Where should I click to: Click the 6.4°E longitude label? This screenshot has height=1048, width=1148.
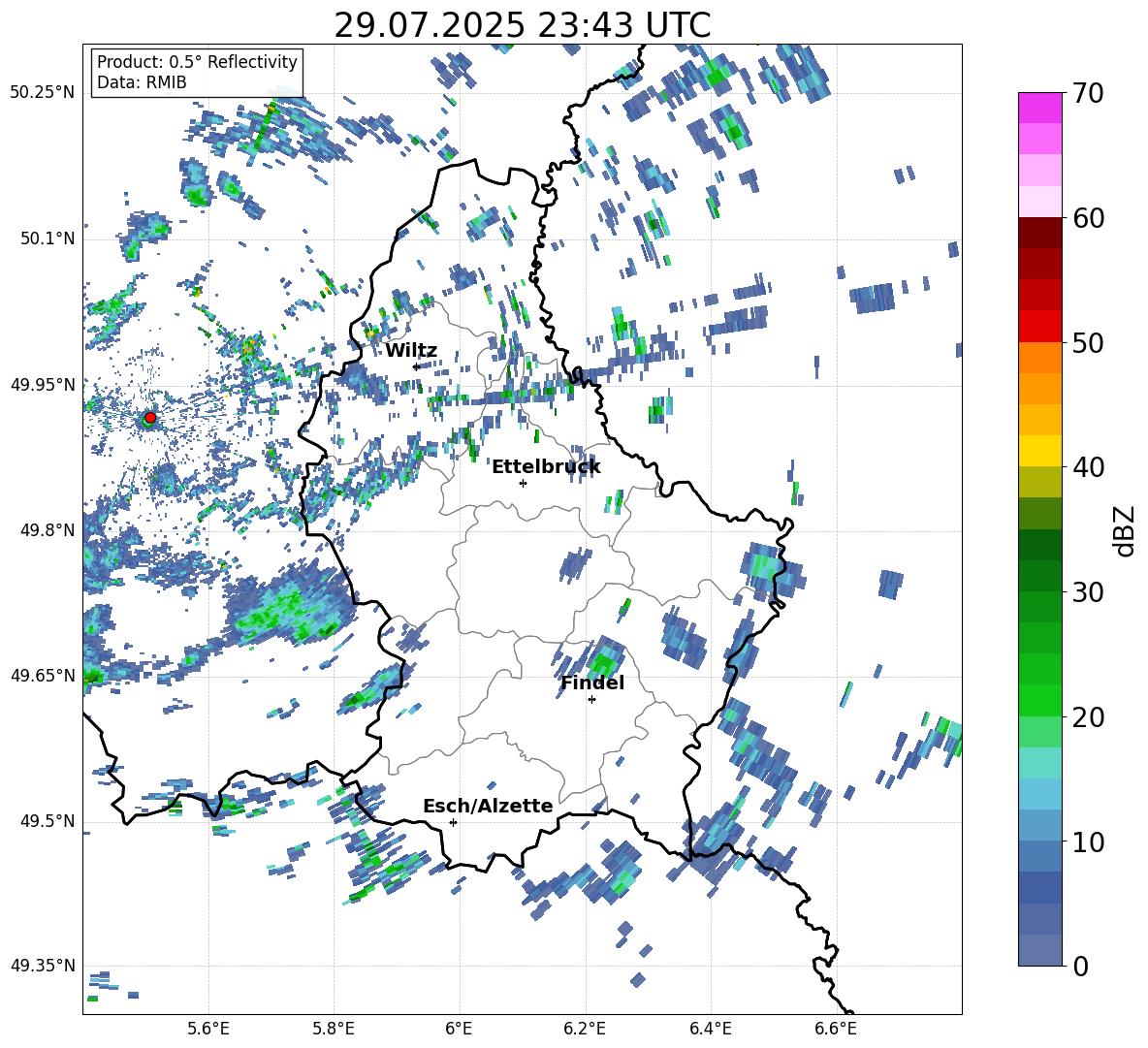pos(710,1029)
